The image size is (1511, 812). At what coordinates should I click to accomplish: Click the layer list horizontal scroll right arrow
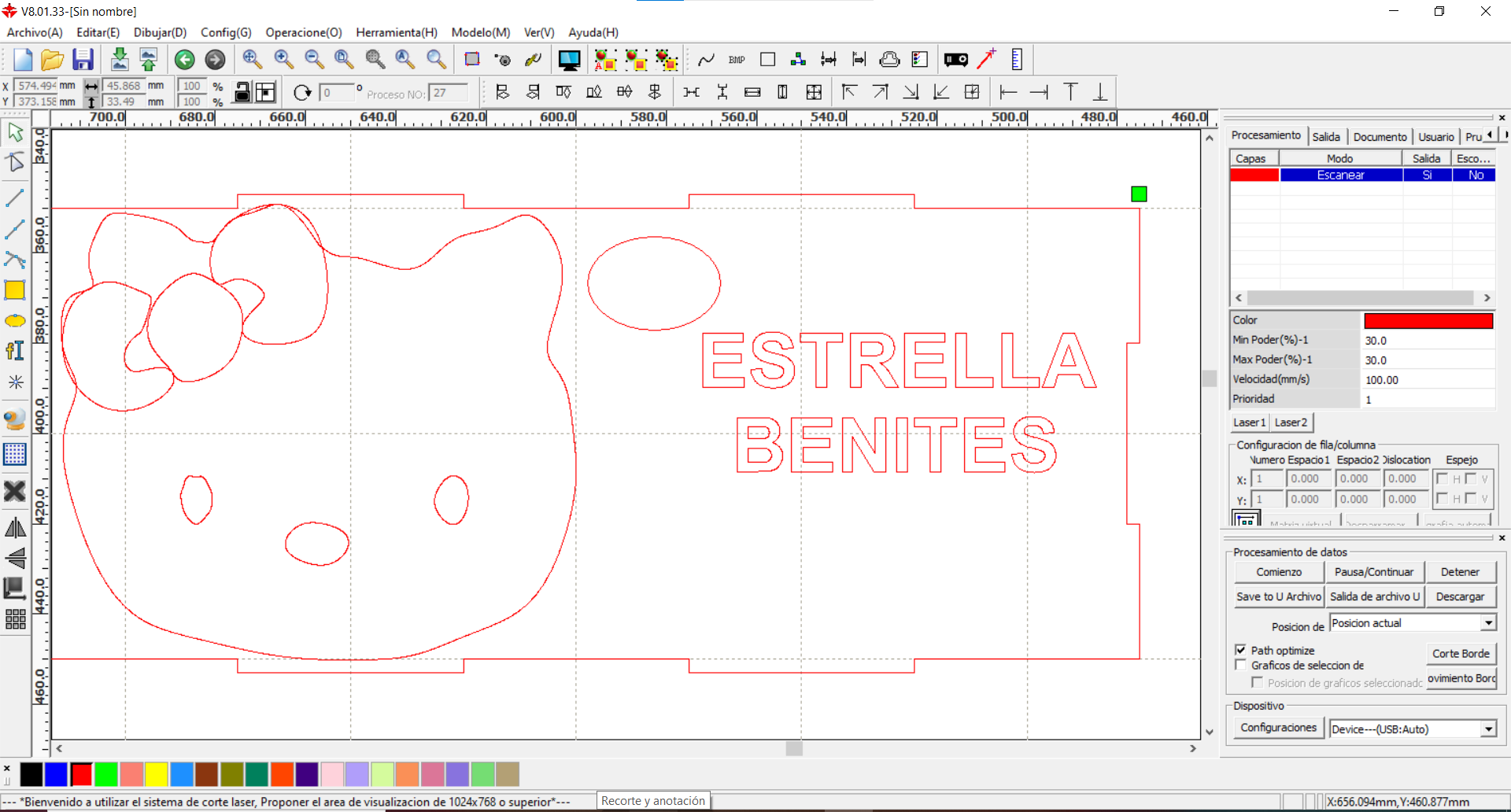1487,297
